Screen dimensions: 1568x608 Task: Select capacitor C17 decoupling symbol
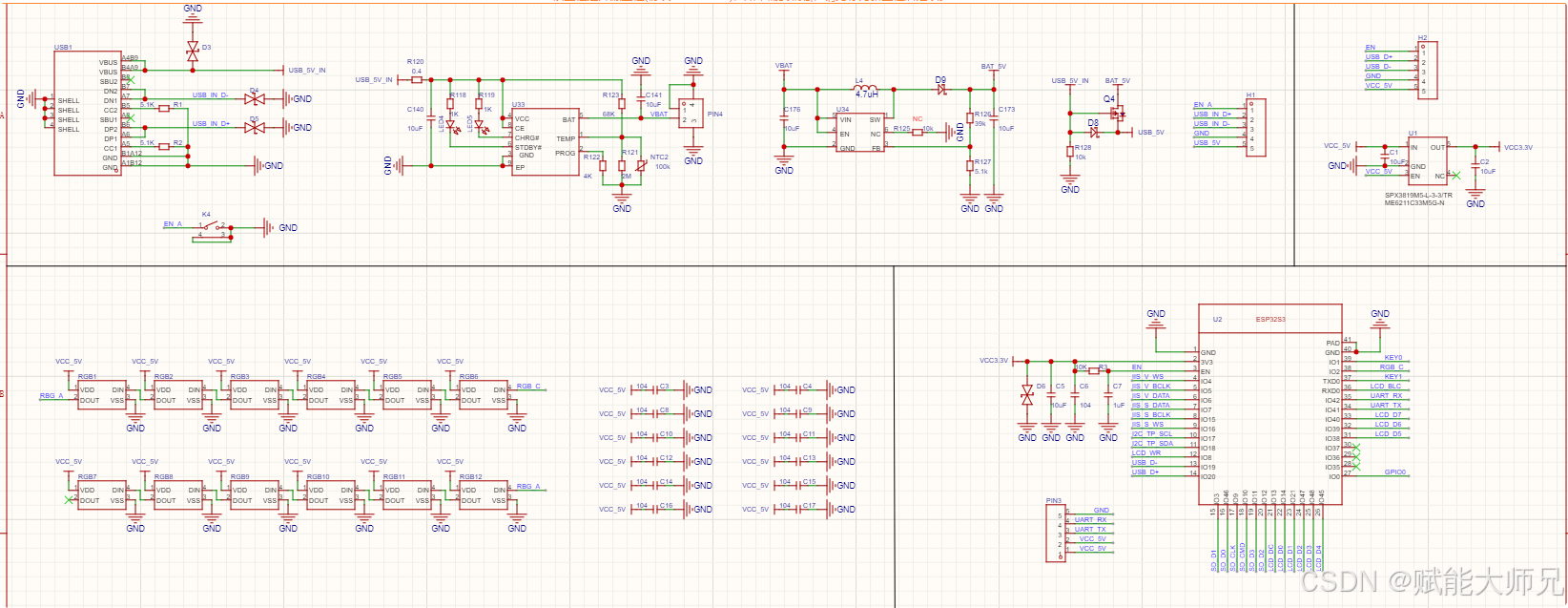pos(798,510)
